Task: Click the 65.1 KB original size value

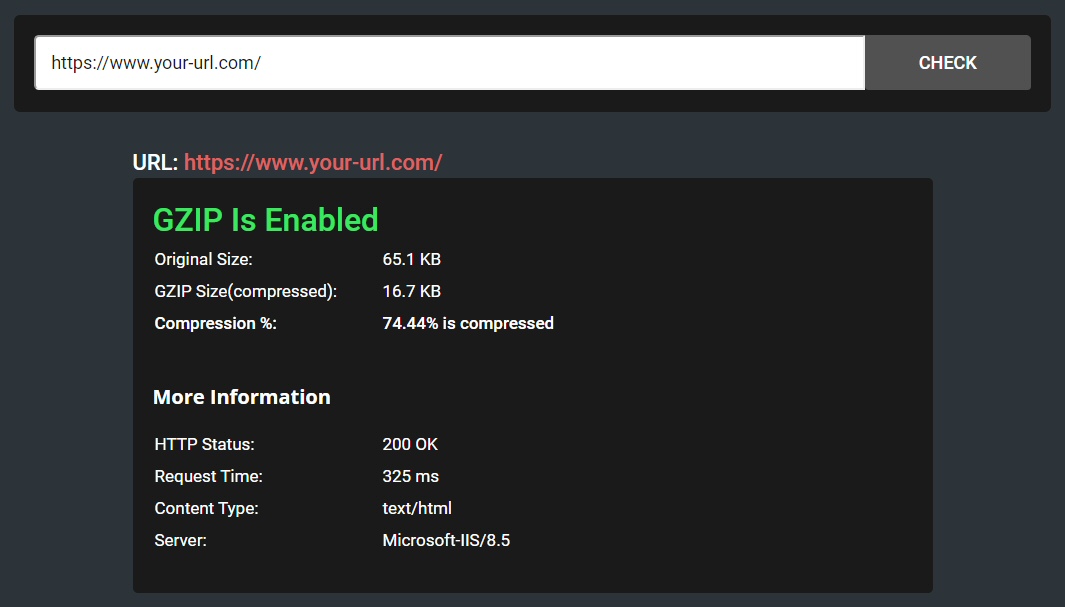Action: [x=411, y=260]
